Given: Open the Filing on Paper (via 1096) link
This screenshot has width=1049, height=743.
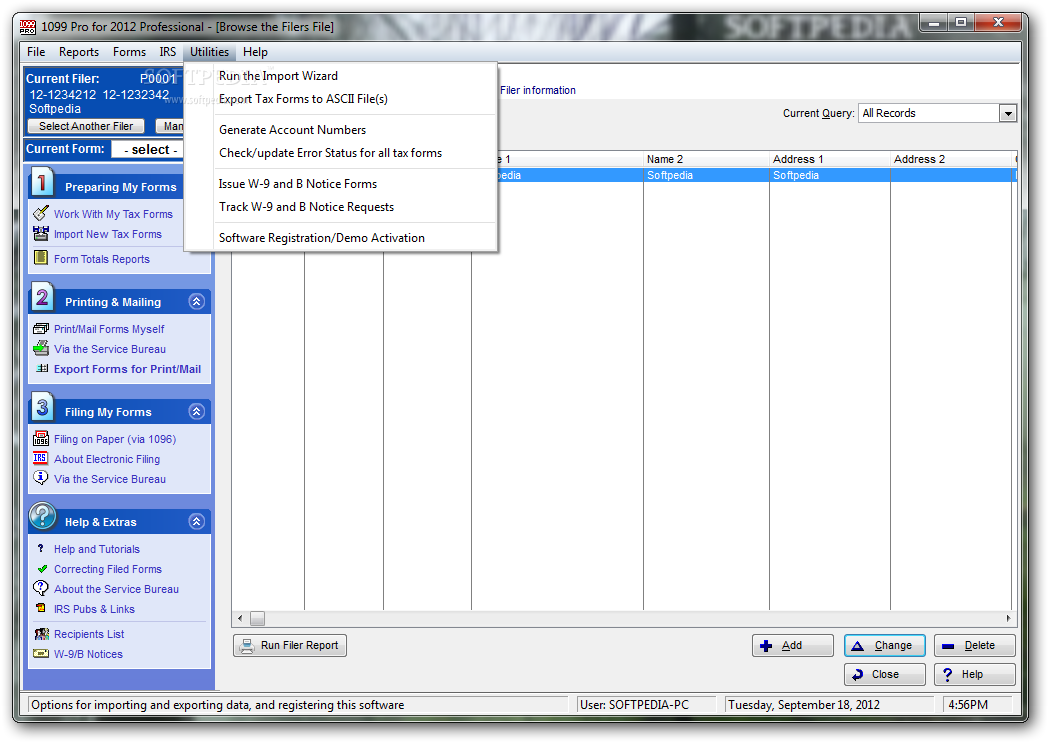Looking at the screenshot, I should click(x=115, y=439).
